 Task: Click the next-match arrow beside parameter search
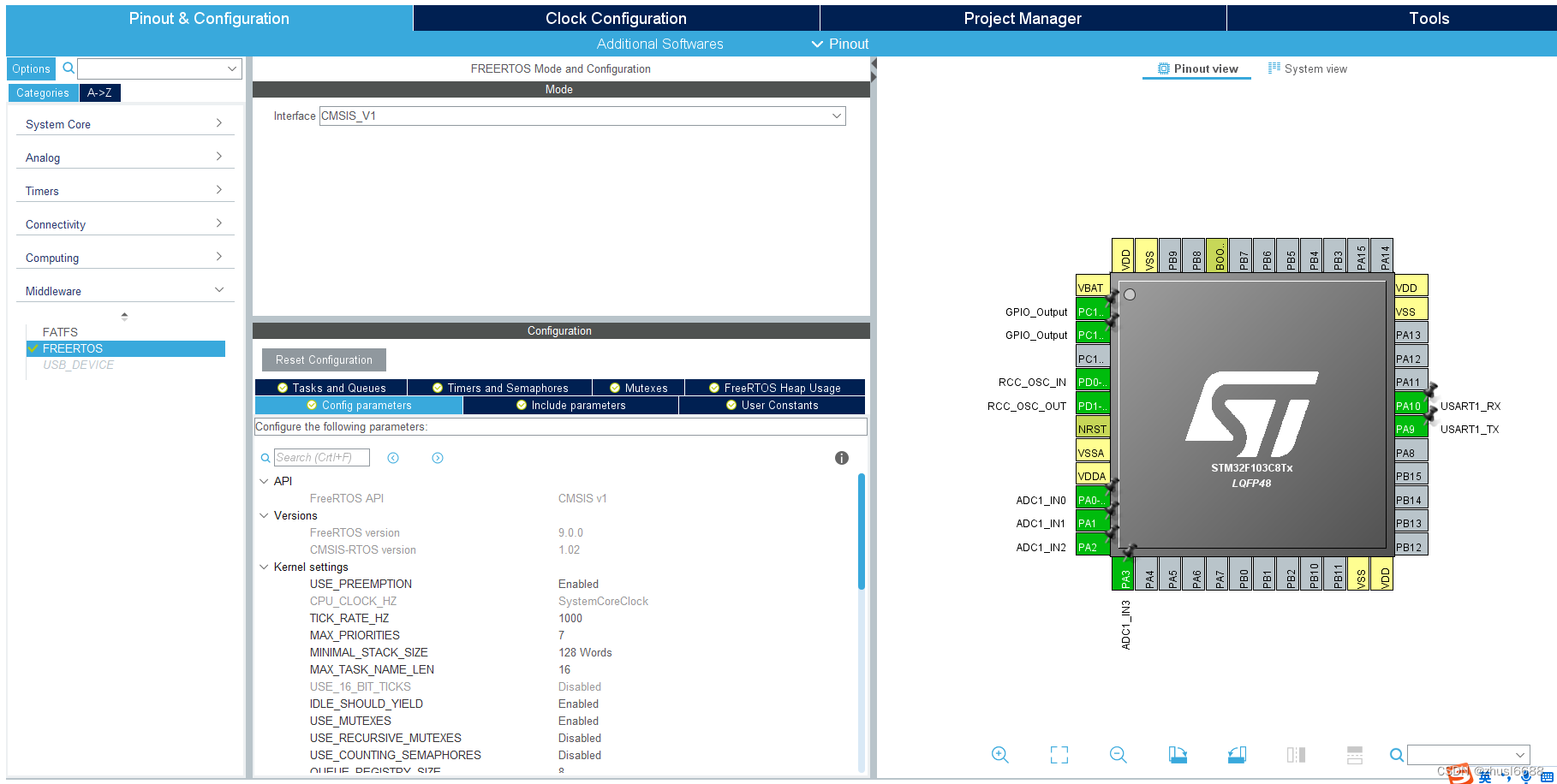pos(438,458)
